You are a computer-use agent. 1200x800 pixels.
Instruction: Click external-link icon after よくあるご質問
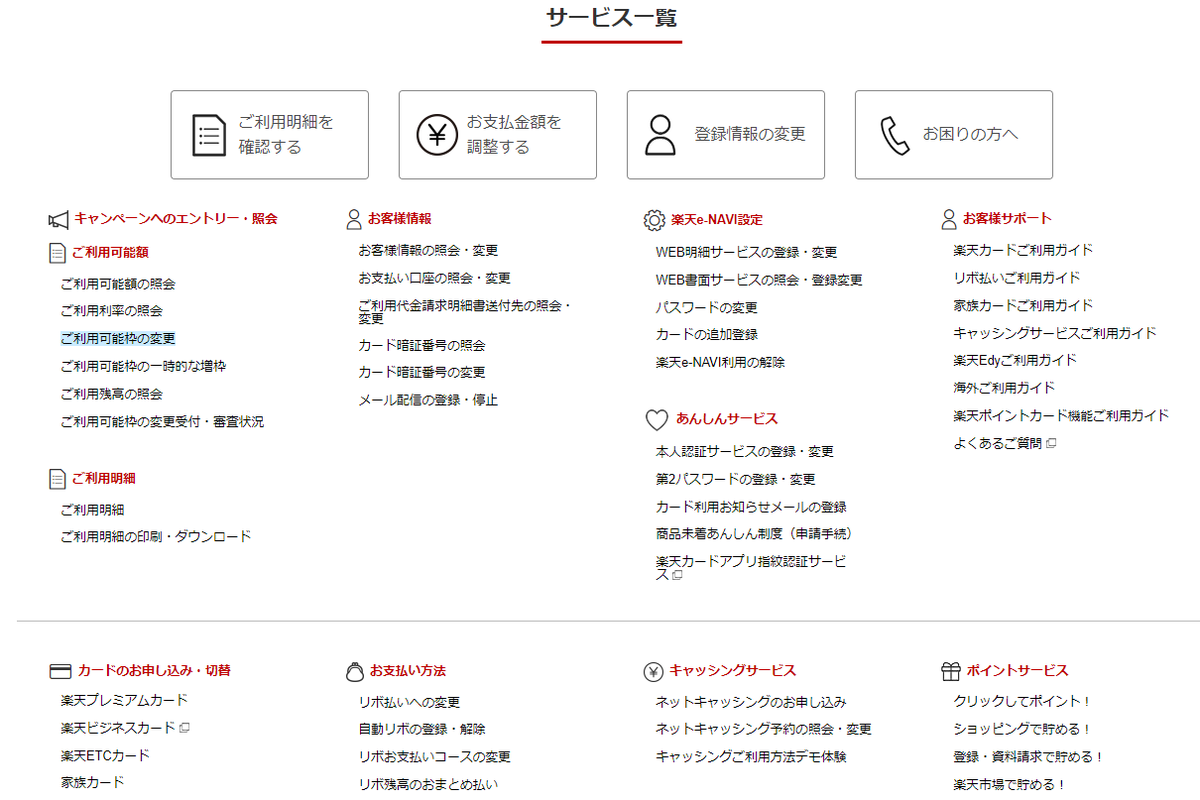(1051, 443)
